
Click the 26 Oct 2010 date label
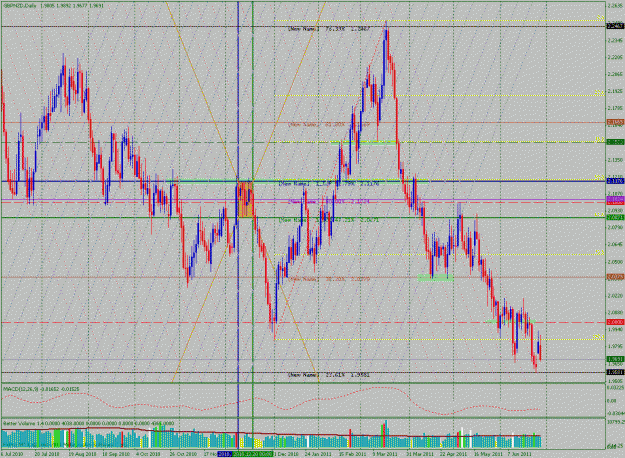[x=183, y=454]
